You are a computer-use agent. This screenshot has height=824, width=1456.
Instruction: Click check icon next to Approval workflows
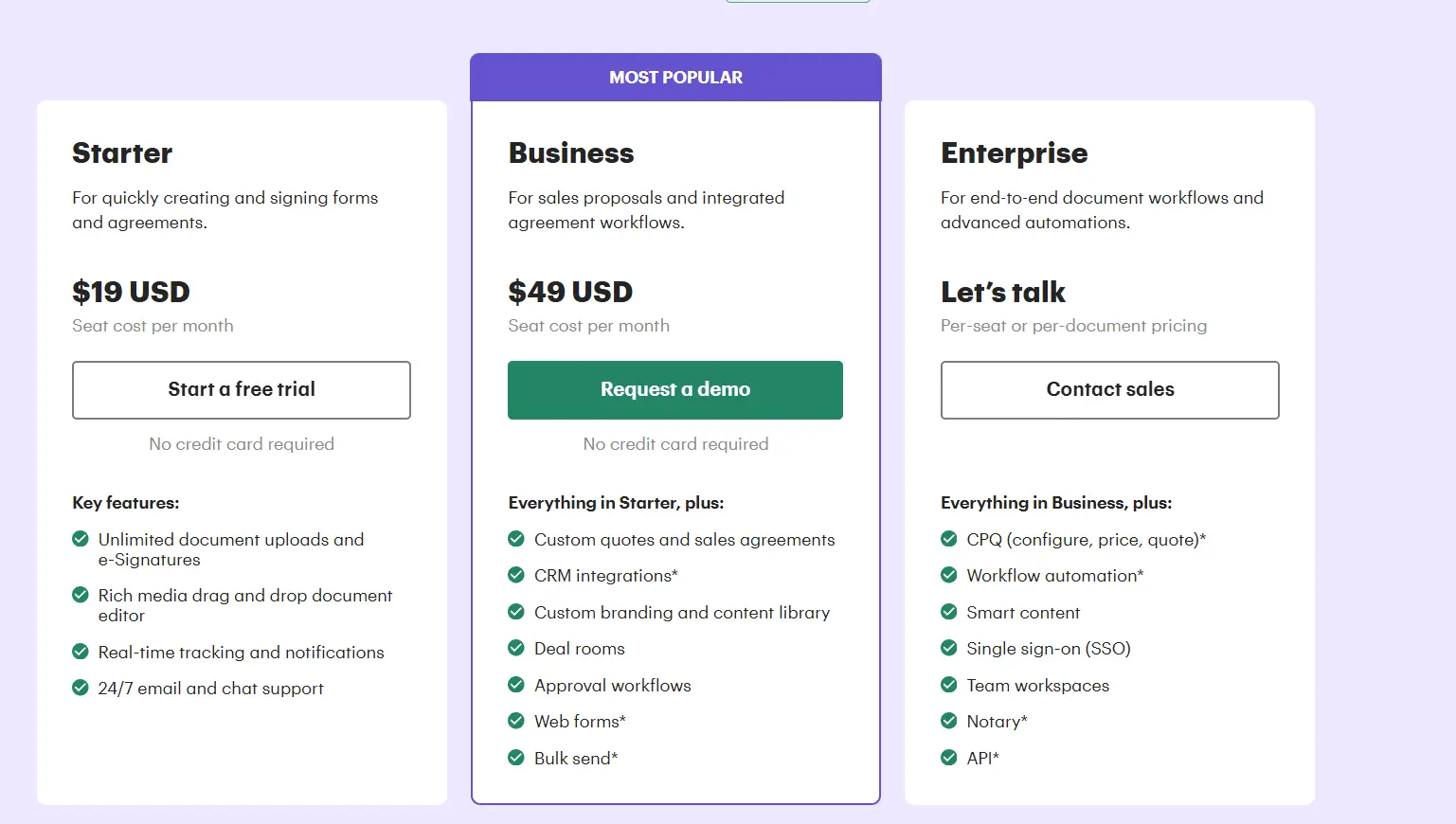tap(516, 685)
